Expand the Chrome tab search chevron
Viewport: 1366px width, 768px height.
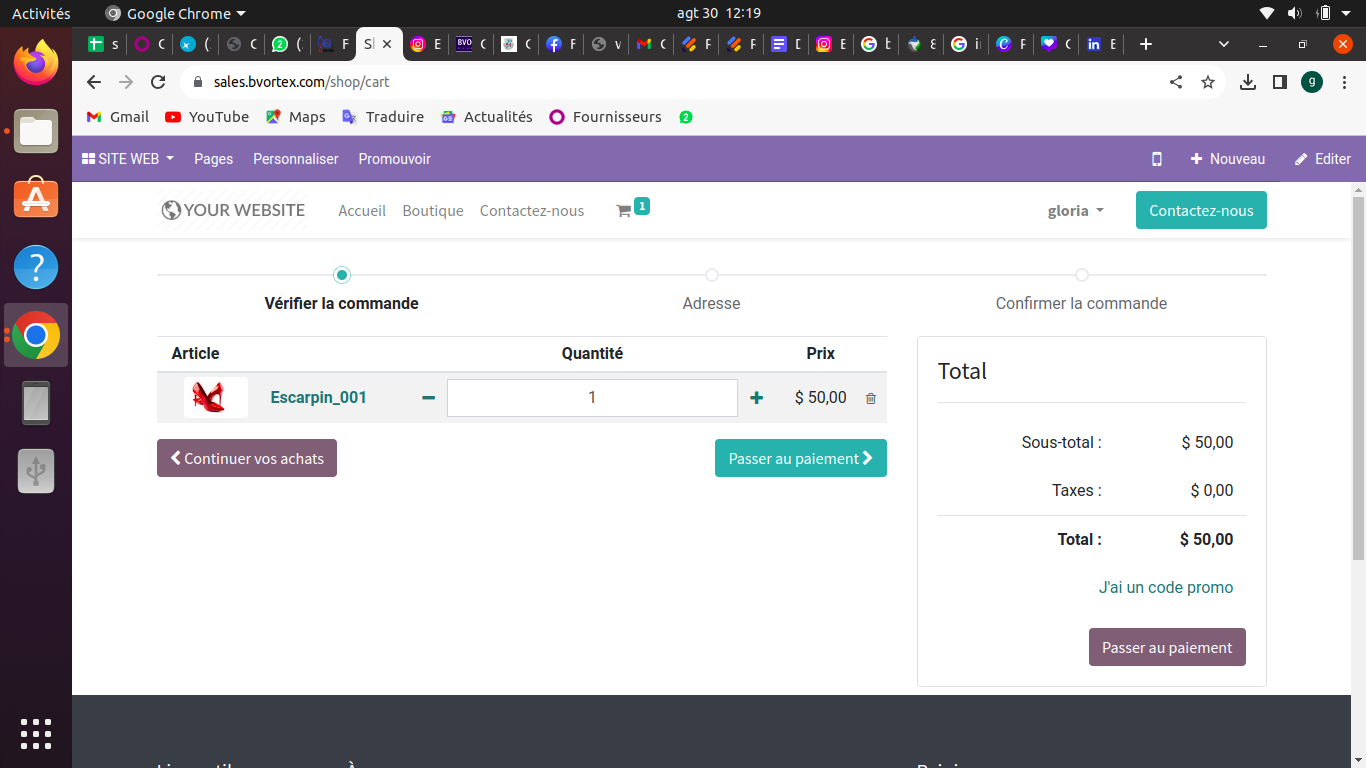[1224, 44]
